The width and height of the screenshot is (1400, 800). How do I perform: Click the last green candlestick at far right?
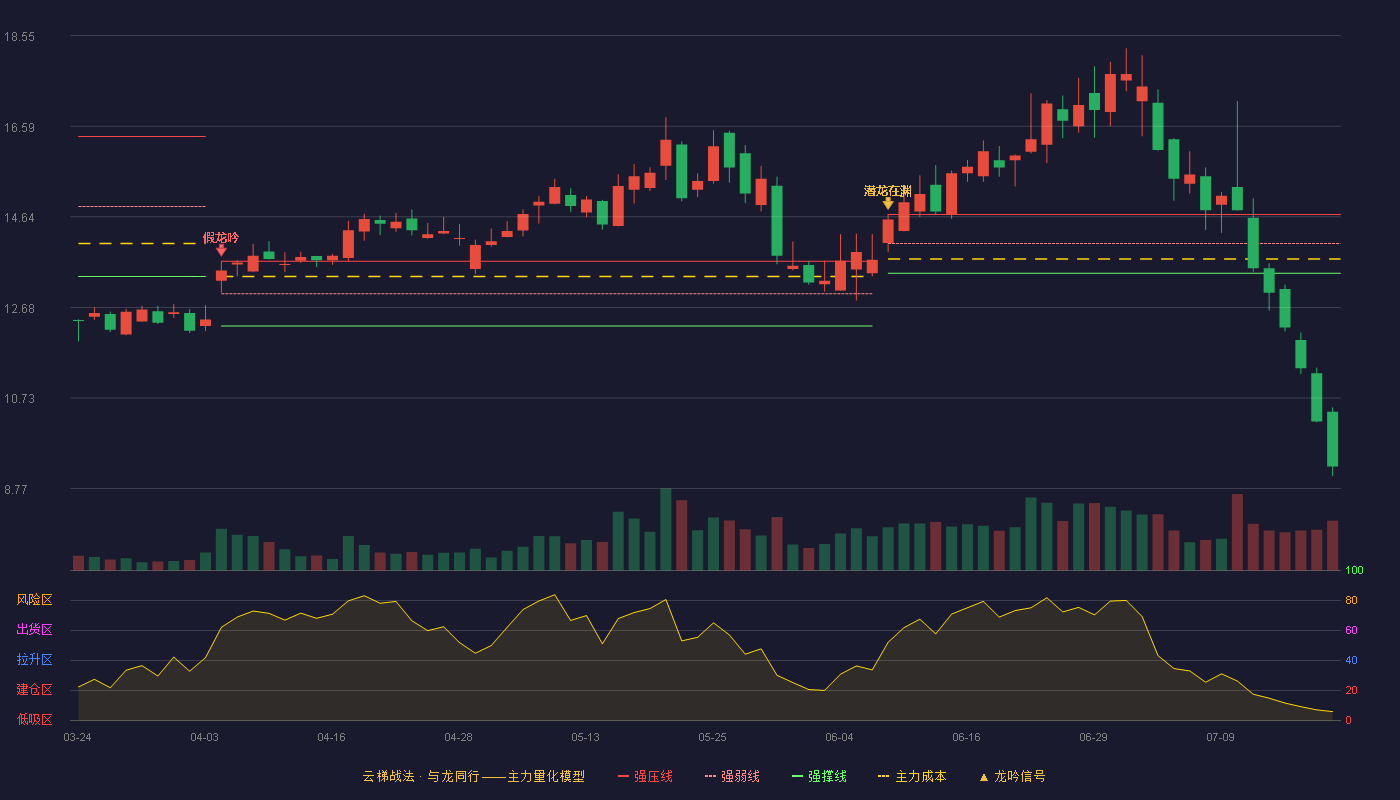tap(1332, 439)
